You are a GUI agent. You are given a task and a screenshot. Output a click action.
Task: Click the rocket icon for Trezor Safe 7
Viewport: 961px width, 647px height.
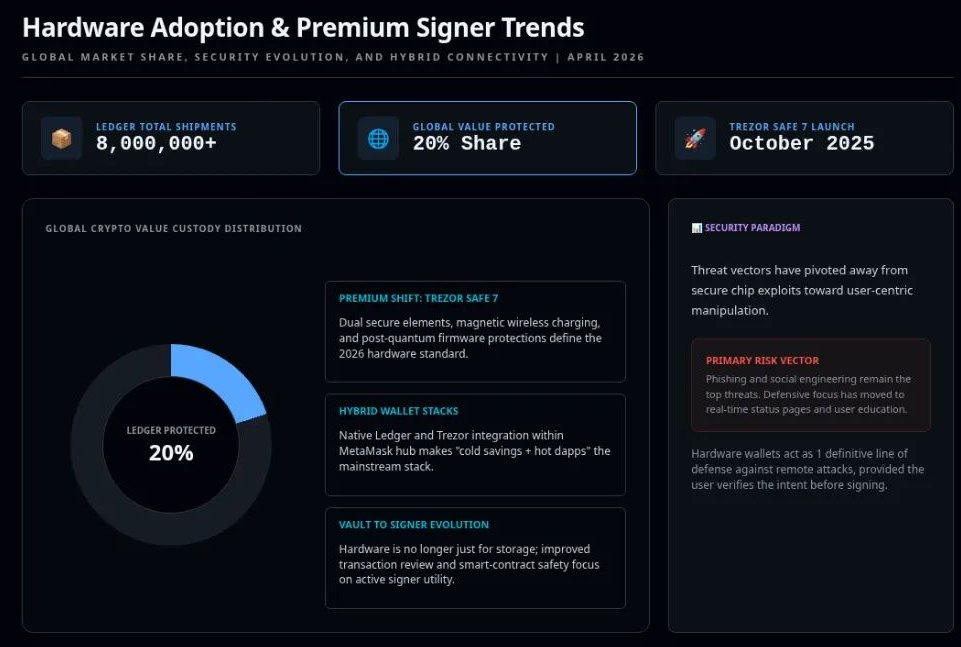coord(695,138)
